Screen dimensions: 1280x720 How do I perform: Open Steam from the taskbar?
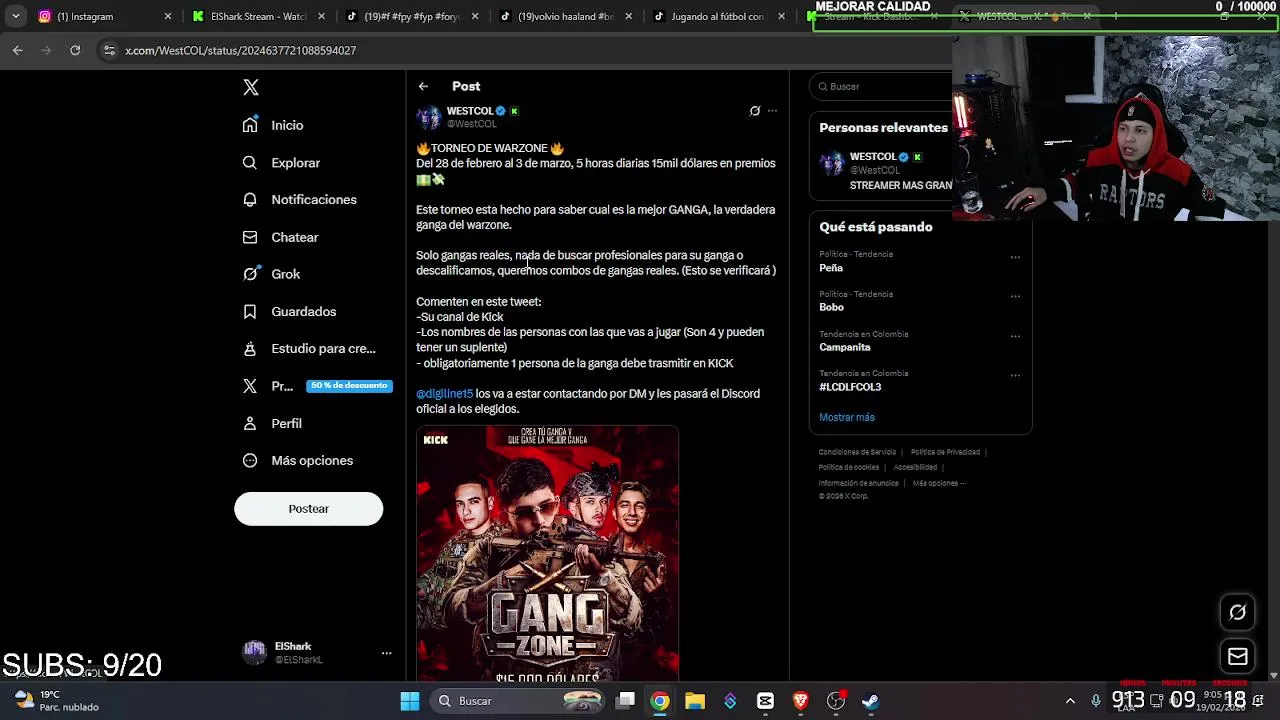[870, 701]
